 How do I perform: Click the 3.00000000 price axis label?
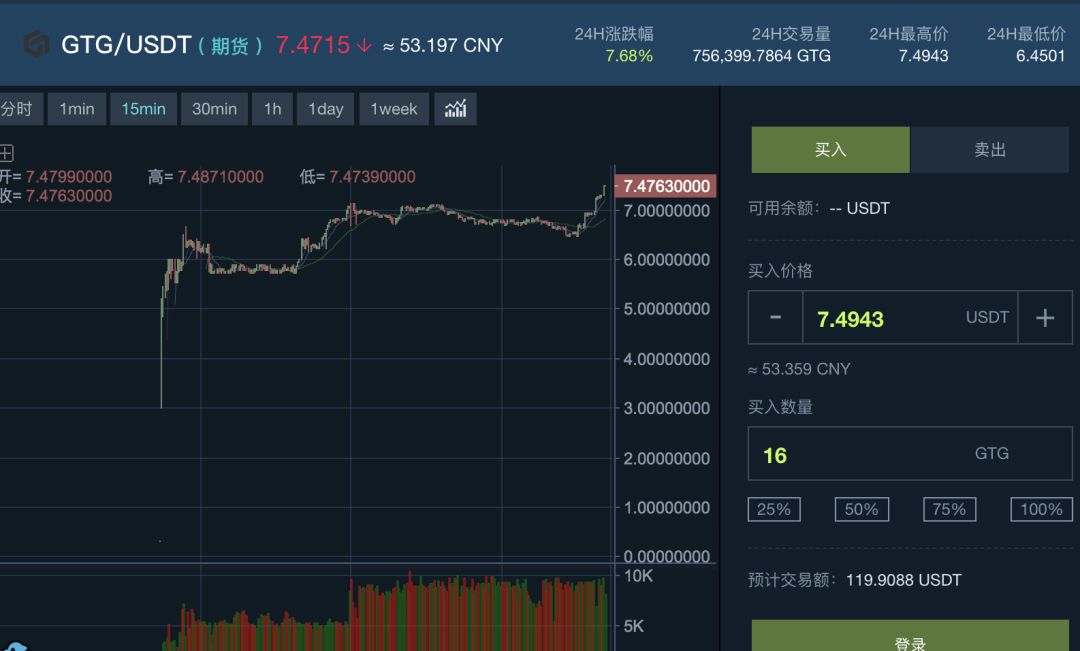666,408
